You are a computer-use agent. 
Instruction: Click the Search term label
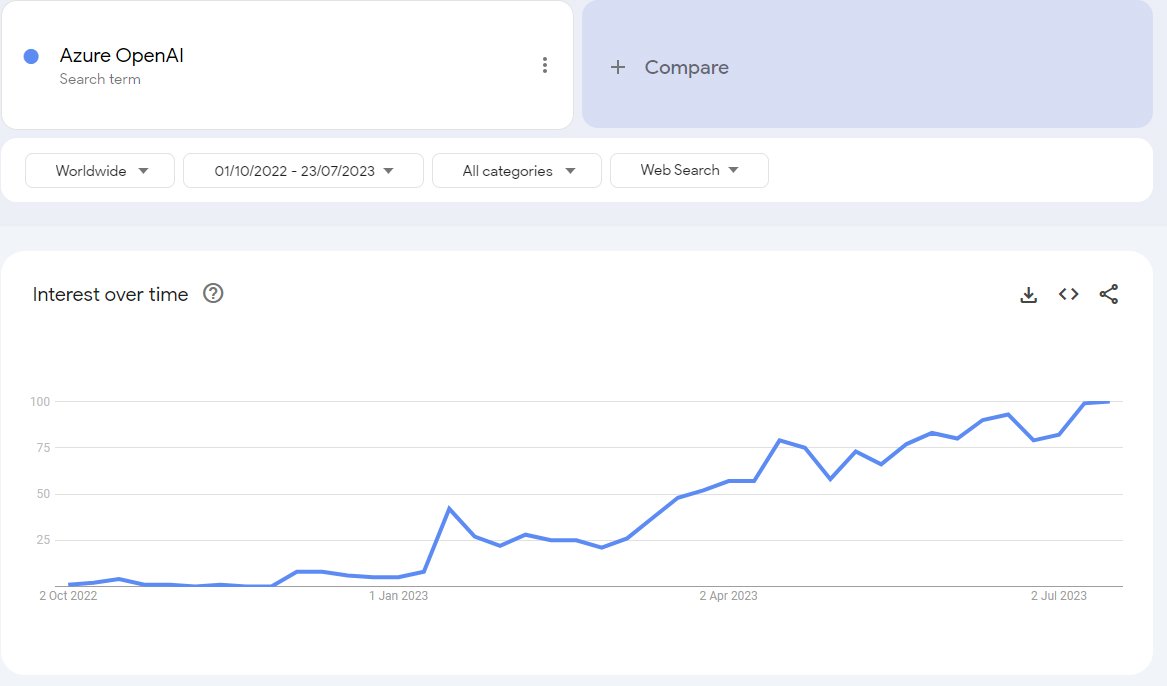[100, 79]
